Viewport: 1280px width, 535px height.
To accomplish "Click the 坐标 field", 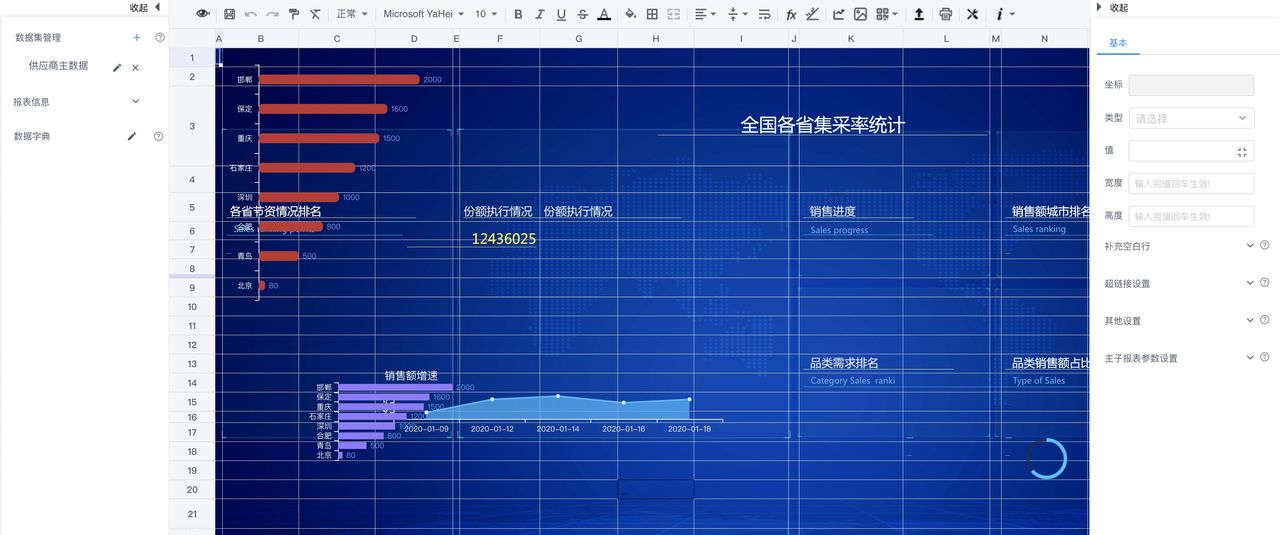I will tap(1191, 85).
